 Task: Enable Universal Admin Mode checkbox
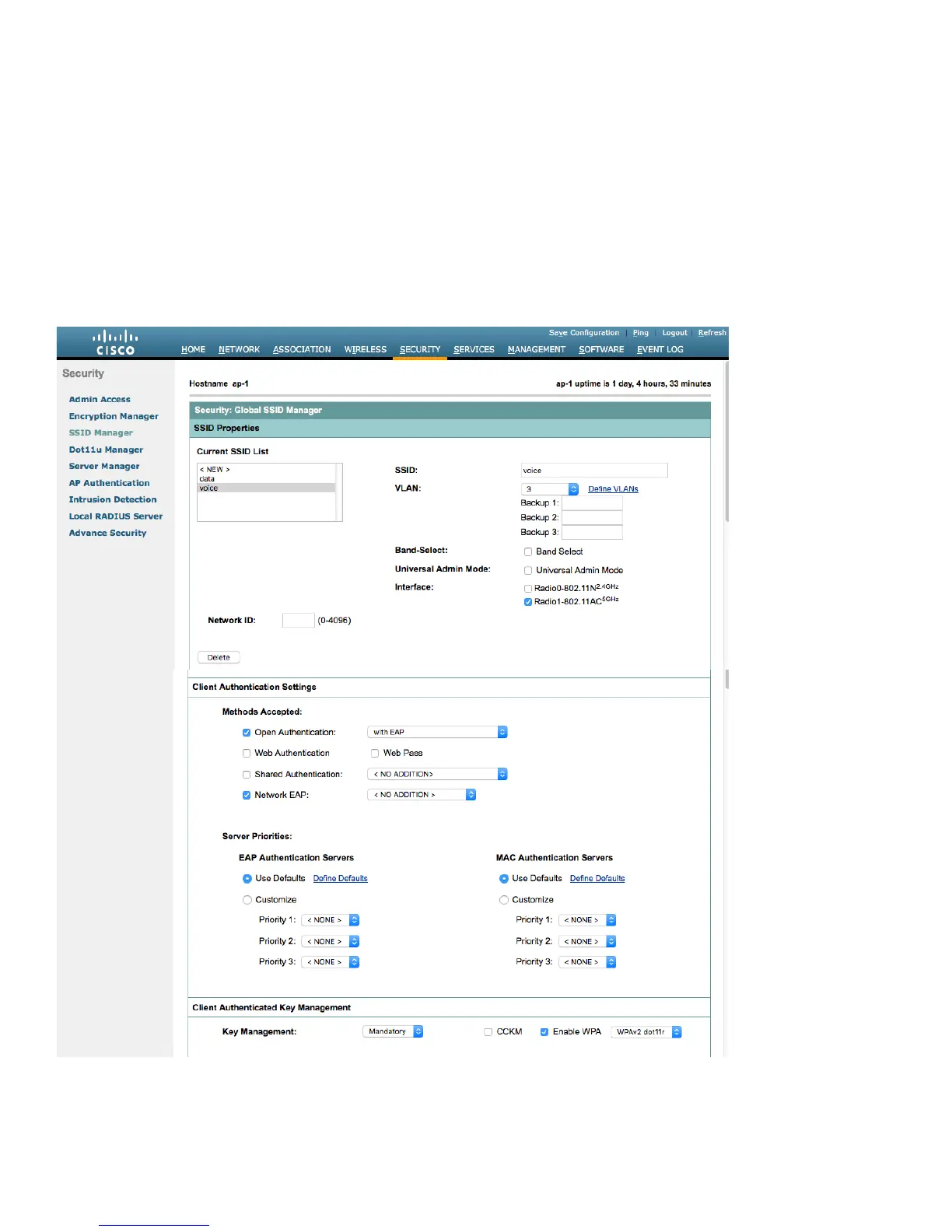tap(528, 571)
